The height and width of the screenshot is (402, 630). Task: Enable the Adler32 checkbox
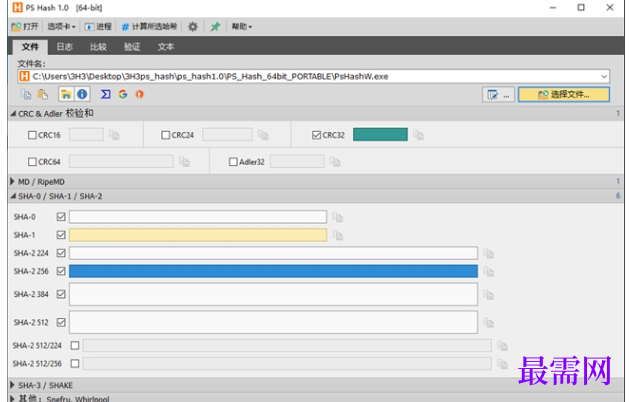(233, 162)
